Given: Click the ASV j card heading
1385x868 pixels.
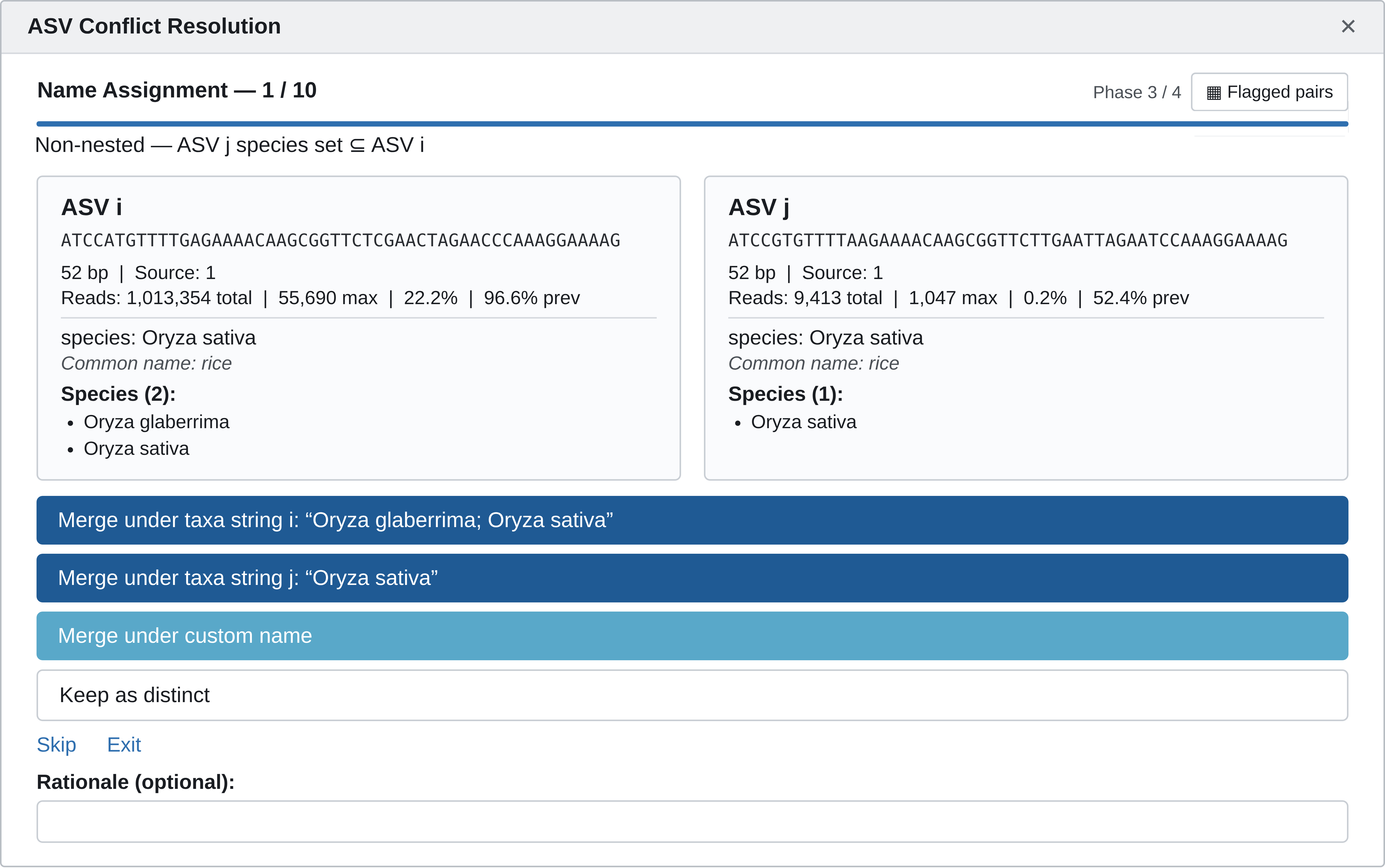Looking at the screenshot, I should tap(759, 207).
